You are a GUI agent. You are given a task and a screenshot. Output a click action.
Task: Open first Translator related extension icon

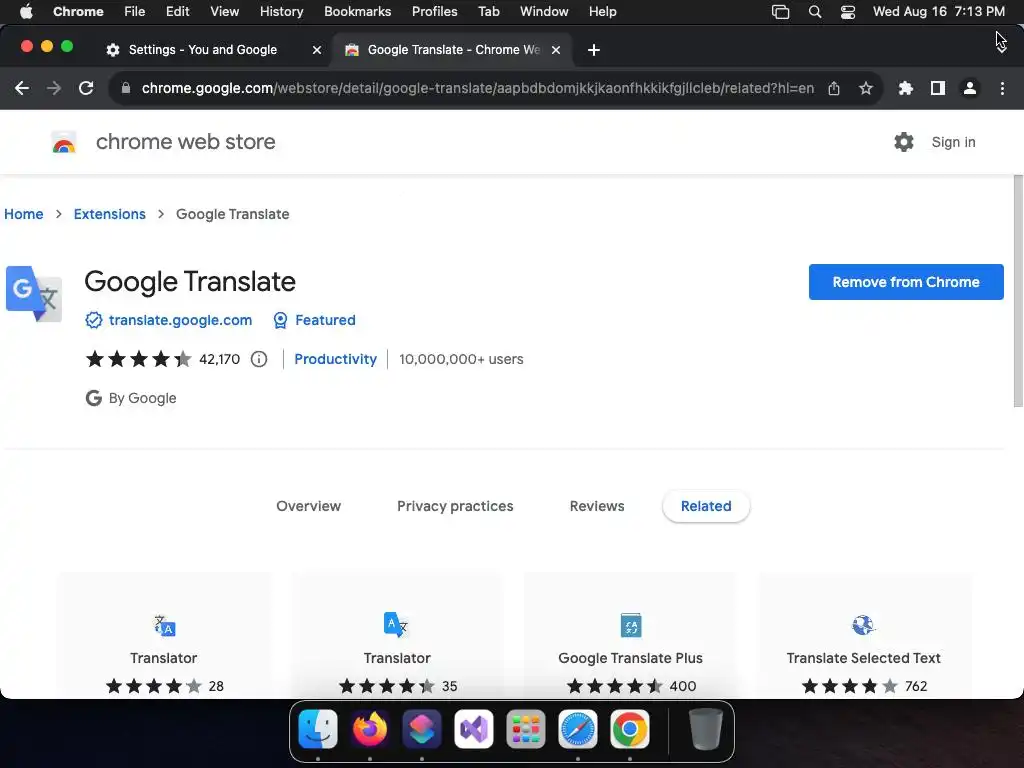(164, 626)
